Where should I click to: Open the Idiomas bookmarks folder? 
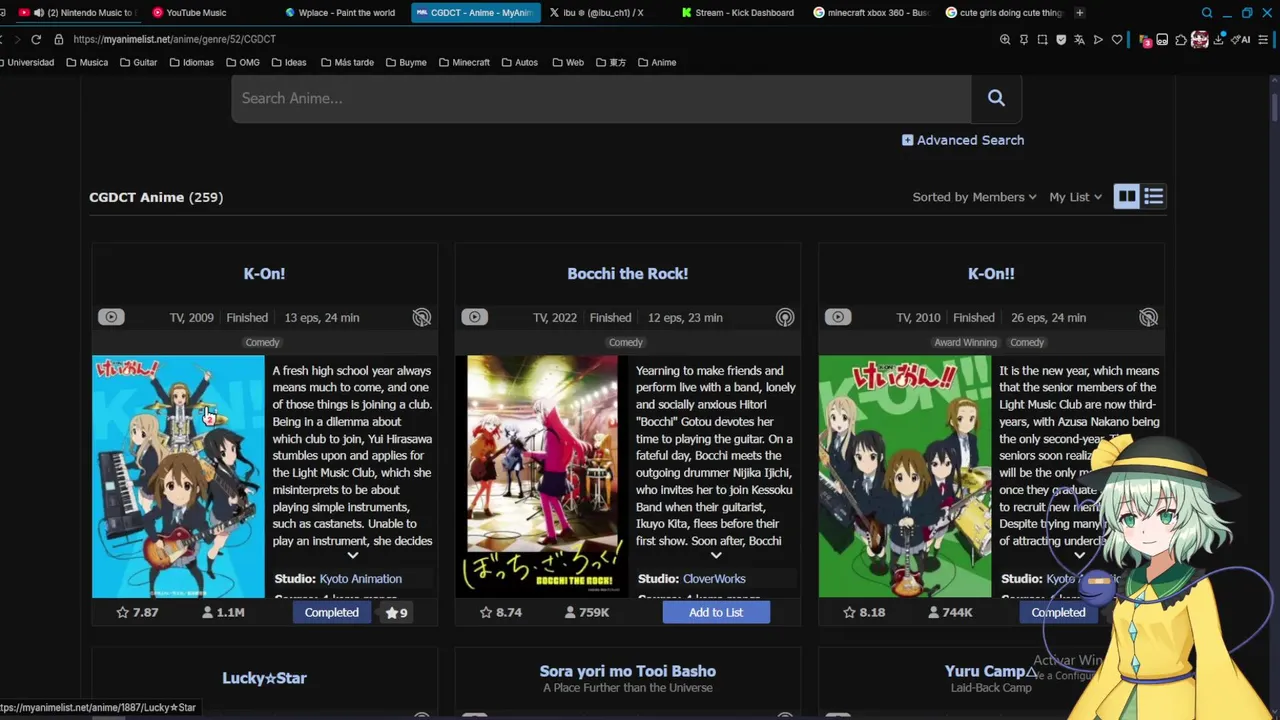tap(191, 62)
